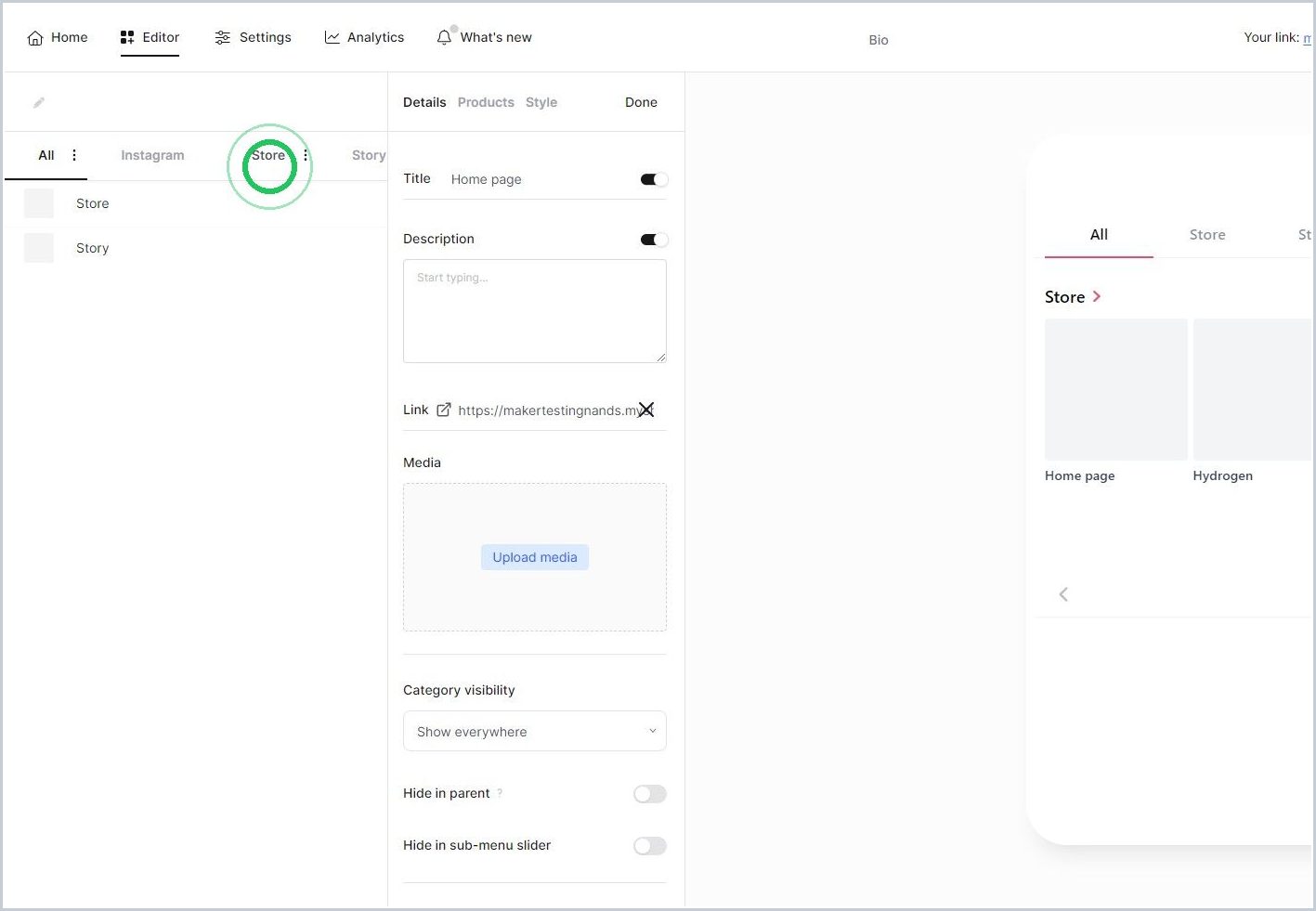Open the All tab three-dot menu

(74, 155)
